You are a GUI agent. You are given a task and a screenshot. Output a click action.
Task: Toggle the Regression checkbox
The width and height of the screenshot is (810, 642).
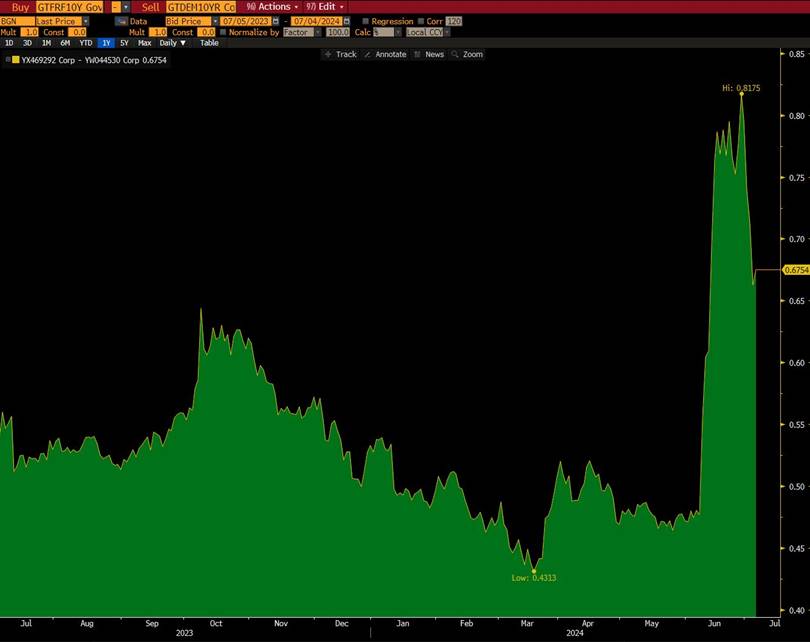(365, 21)
